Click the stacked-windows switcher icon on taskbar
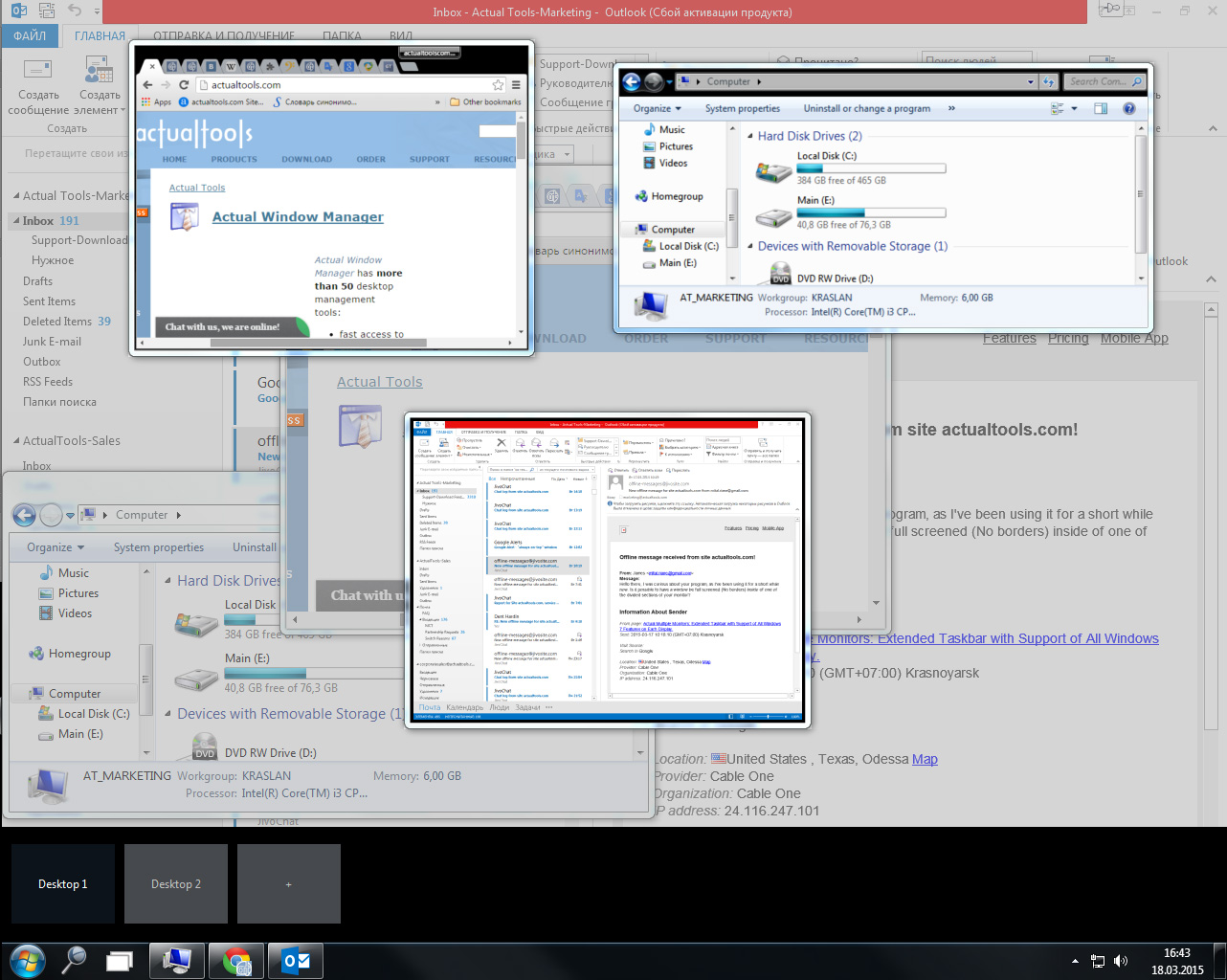Image resolution: width=1227 pixels, height=980 pixels. click(120, 962)
